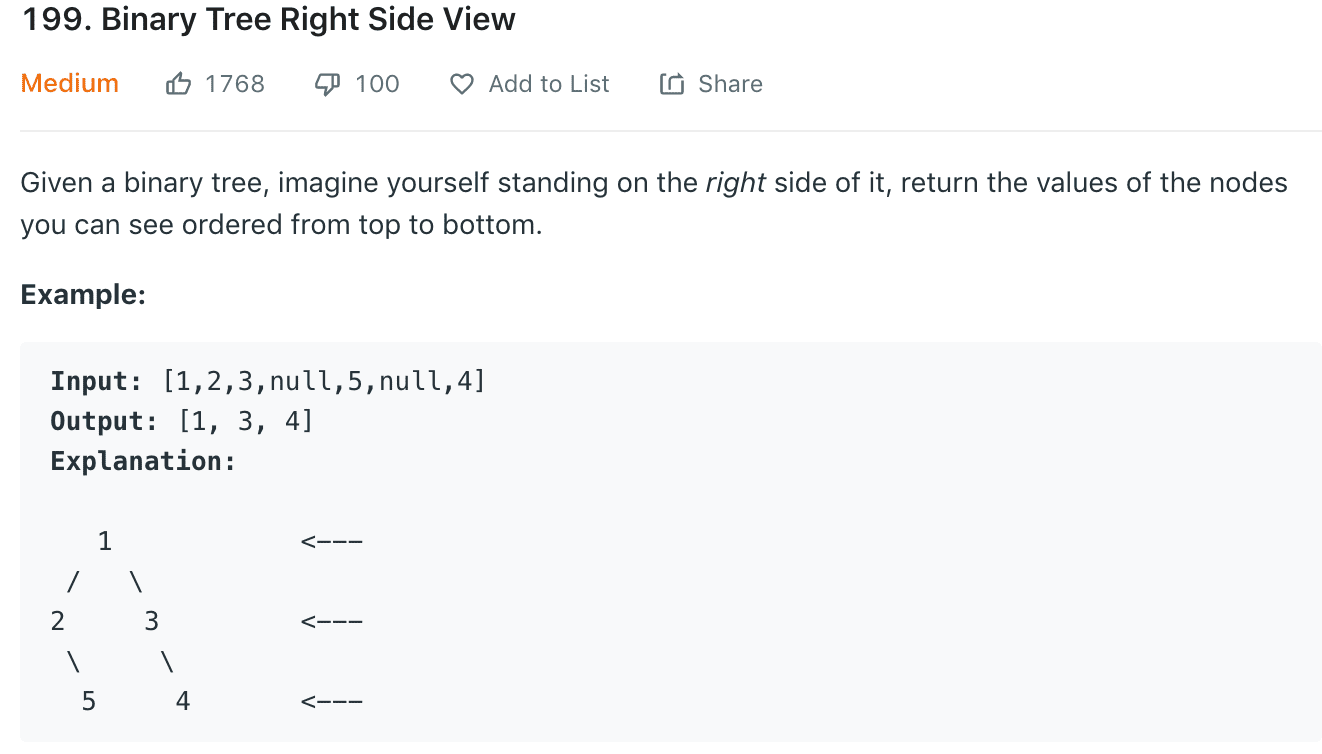This screenshot has width=1322, height=754.
Task: Click the Example heading
Action: coord(83,294)
